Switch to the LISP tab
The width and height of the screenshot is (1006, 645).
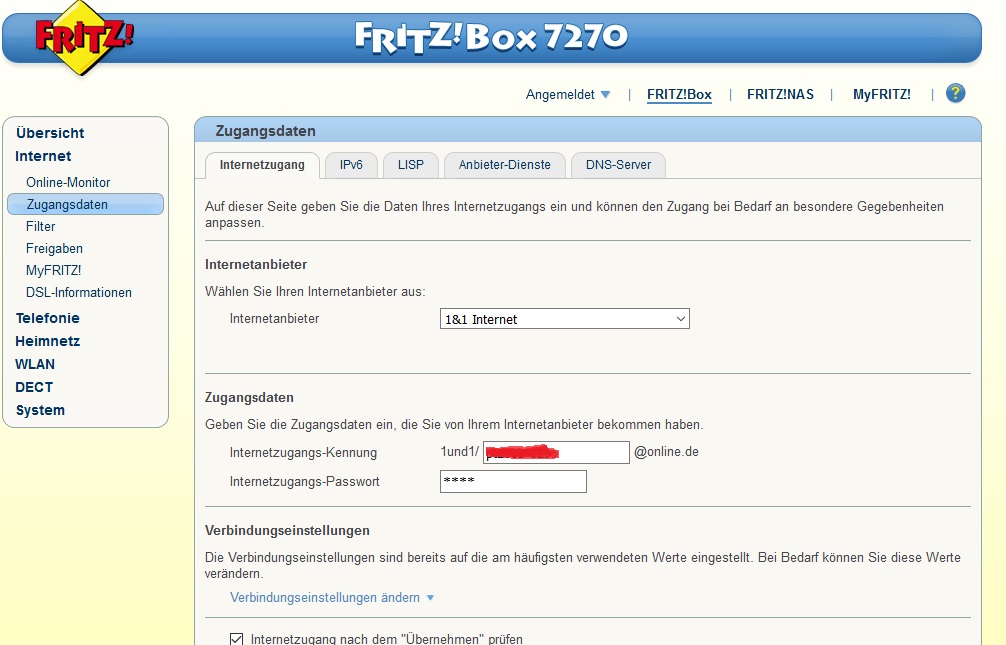pyautogui.click(x=411, y=165)
